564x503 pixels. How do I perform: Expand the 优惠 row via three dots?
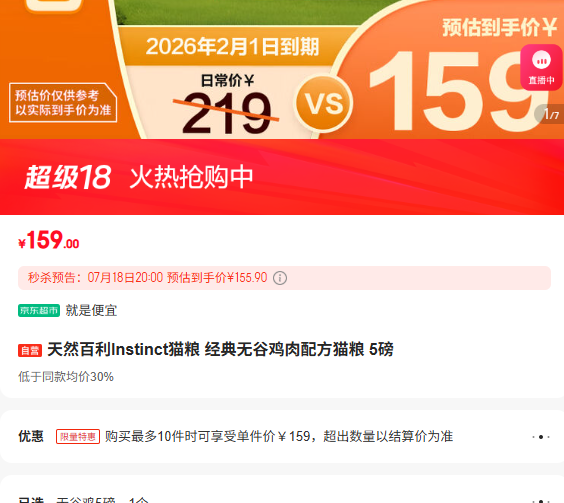click(x=541, y=437)
